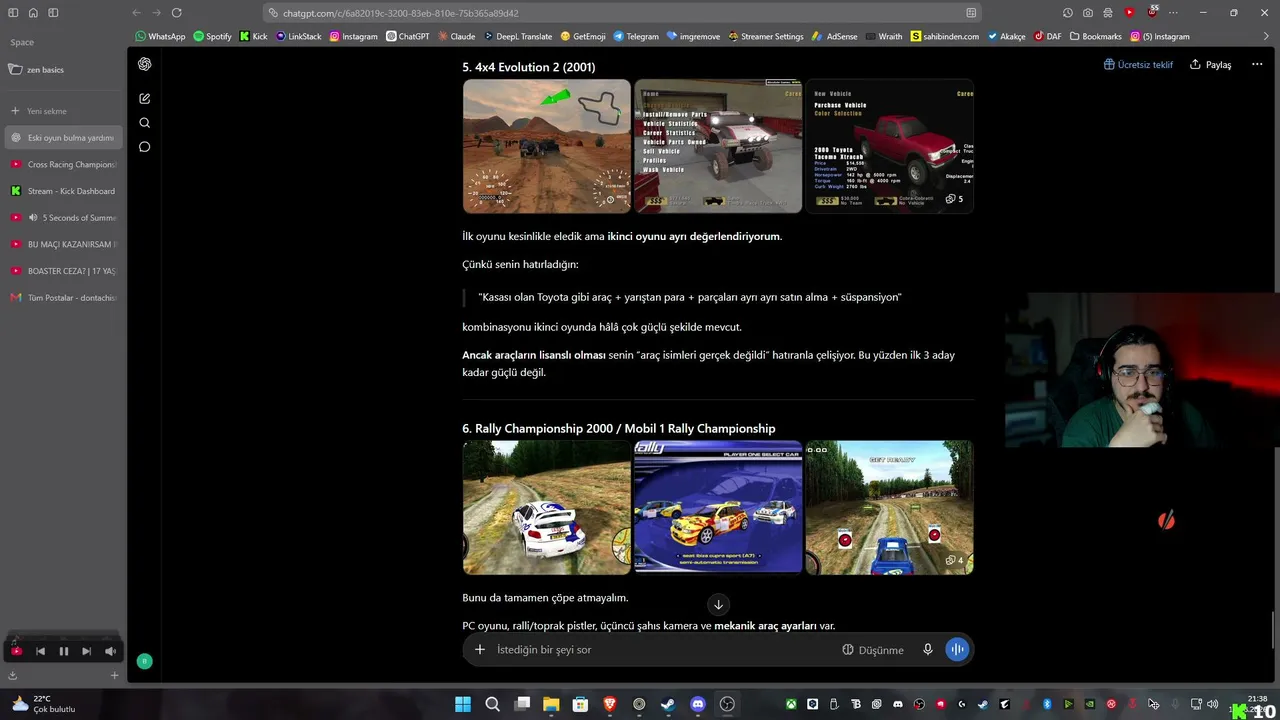Open first 4x4 Evolution 2 desert screenshot

[547, 146]
